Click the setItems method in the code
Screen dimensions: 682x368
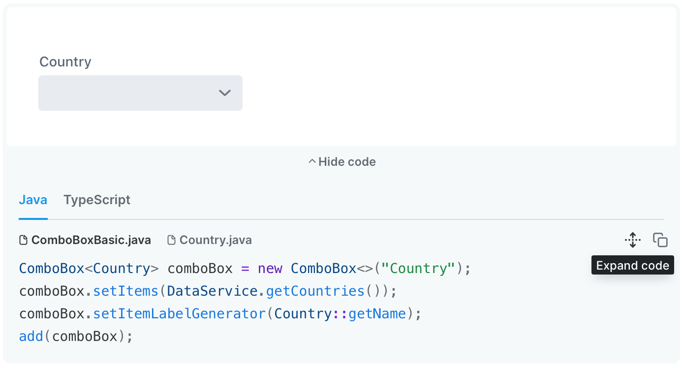(125, 291)
